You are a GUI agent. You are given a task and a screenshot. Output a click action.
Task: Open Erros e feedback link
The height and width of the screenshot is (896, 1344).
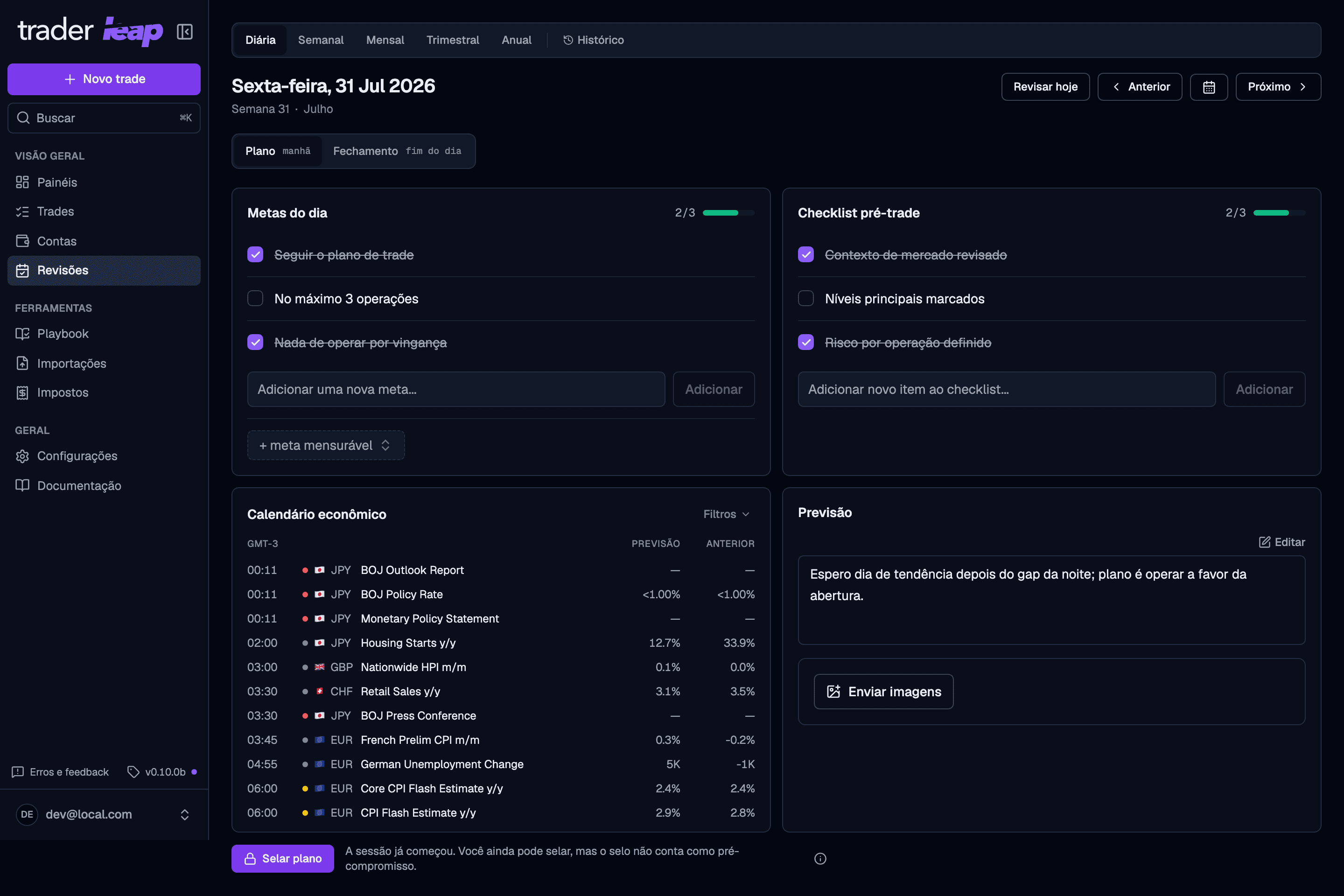point(60,772)
